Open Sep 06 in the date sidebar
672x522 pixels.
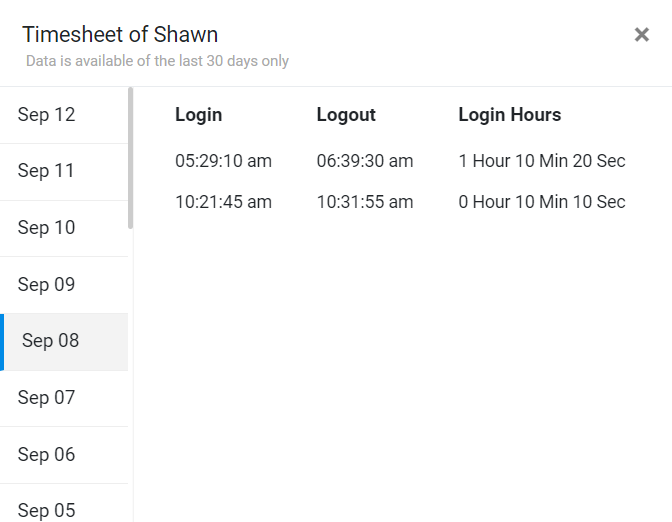pyautogui.click(x=47, y=455)
